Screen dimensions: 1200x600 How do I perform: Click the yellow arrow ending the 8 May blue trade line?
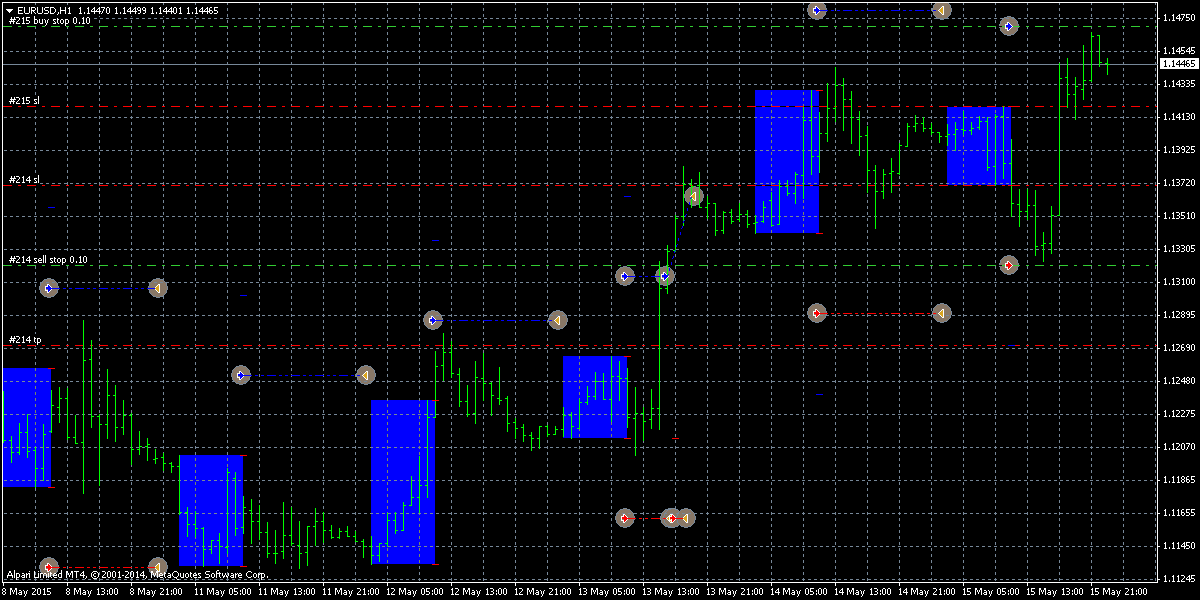point(157,288)
